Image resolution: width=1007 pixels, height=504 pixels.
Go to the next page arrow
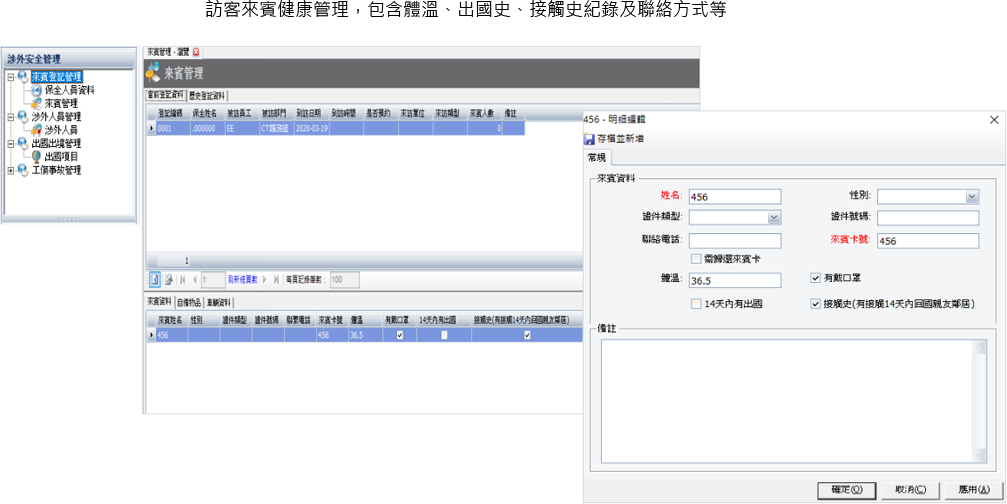263,280
